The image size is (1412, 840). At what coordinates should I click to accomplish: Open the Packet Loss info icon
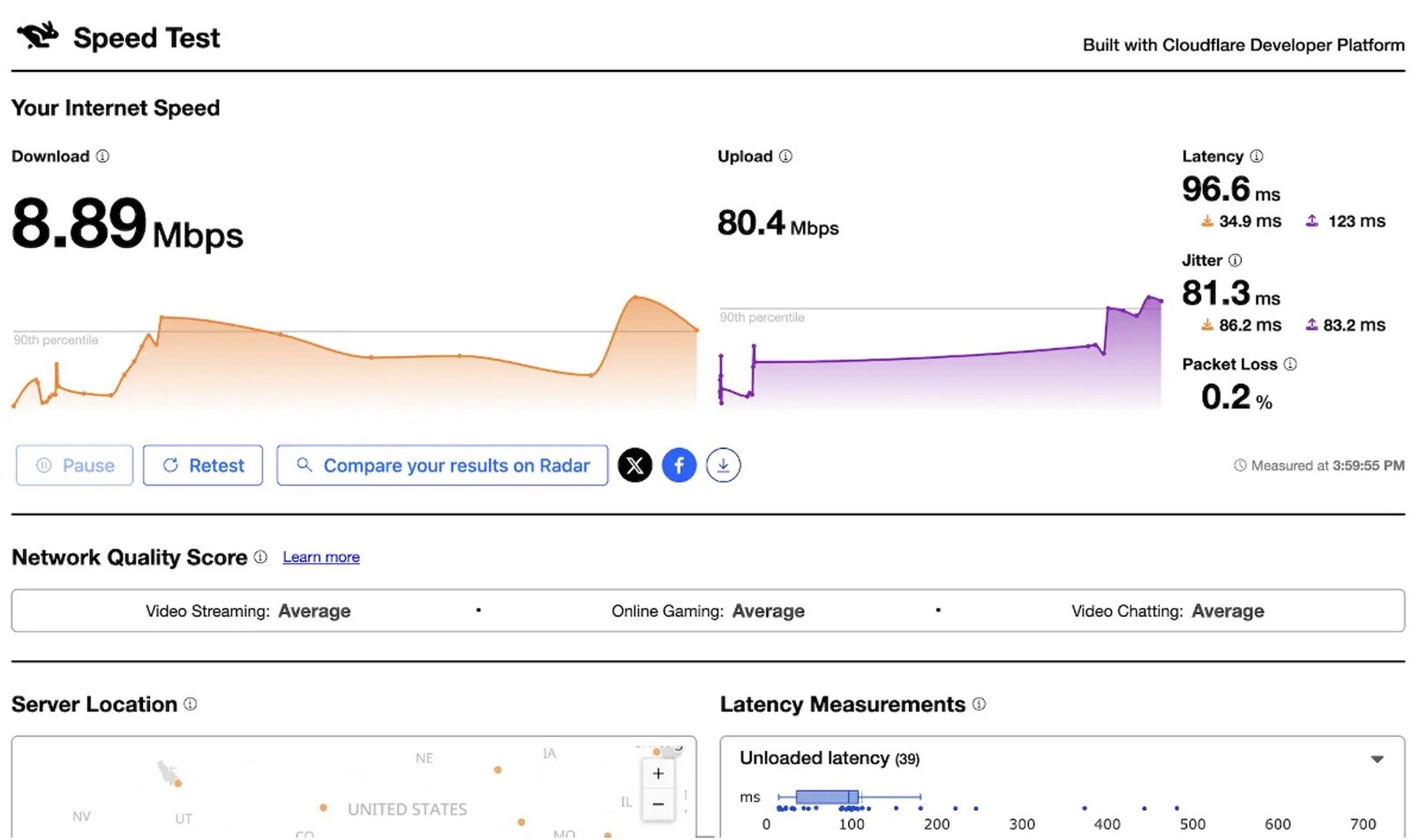[x=1290, y=364]
